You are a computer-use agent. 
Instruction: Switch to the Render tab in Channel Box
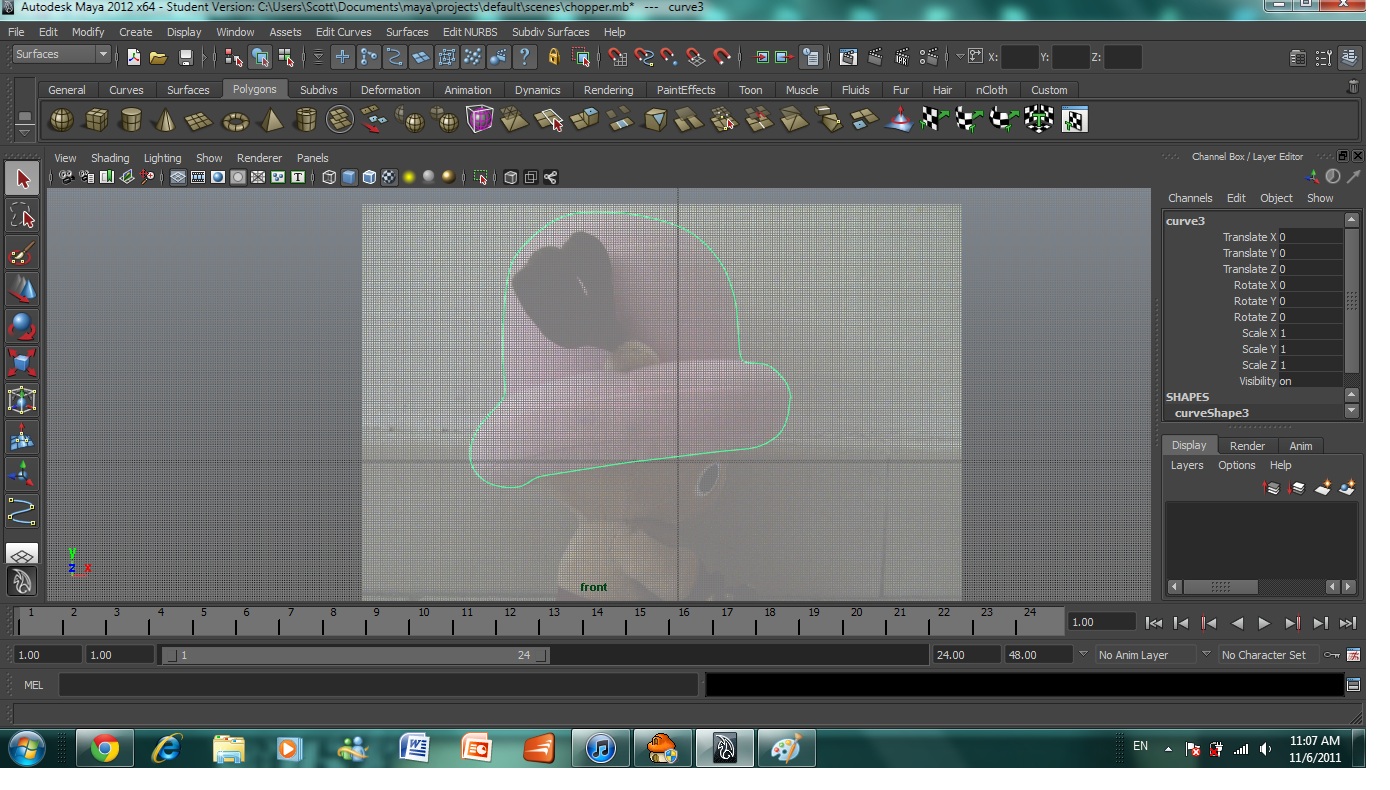pos(1246,445)
